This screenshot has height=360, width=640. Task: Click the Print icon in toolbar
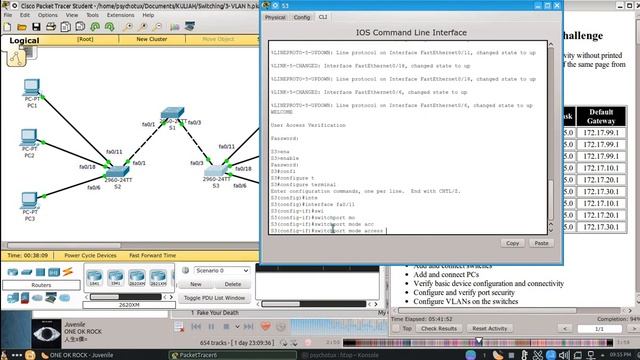pos(51,27)
